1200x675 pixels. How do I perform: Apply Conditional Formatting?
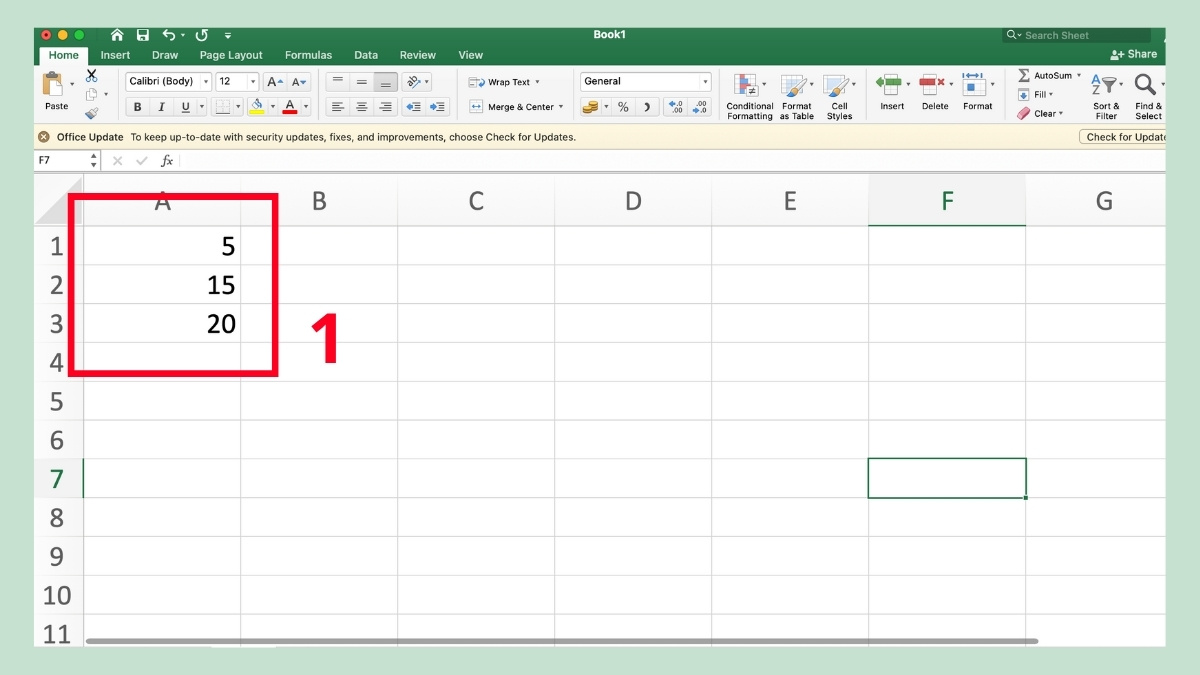click(x=749, y=95)
